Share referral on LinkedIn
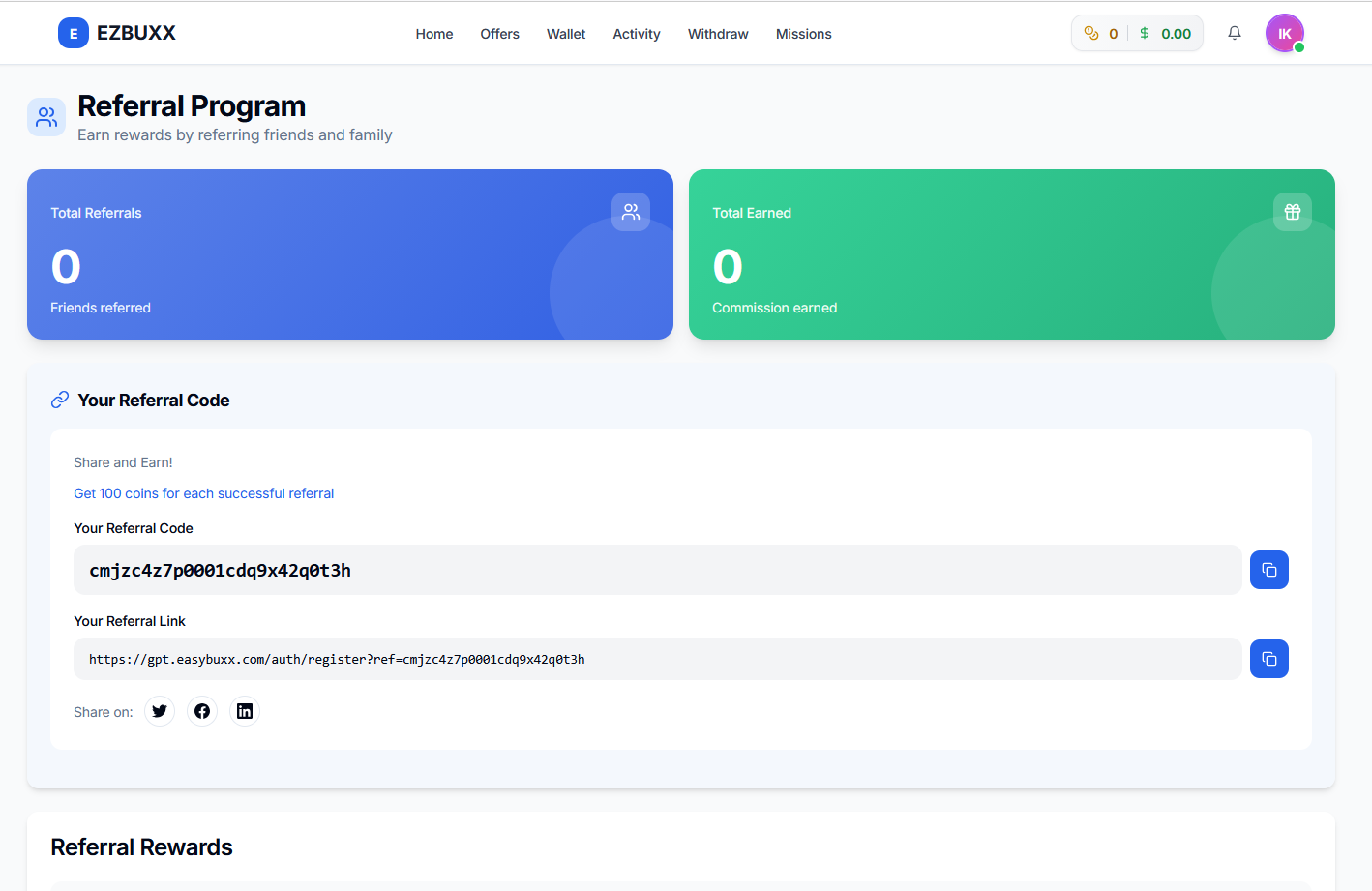 [x=245, y=711]
